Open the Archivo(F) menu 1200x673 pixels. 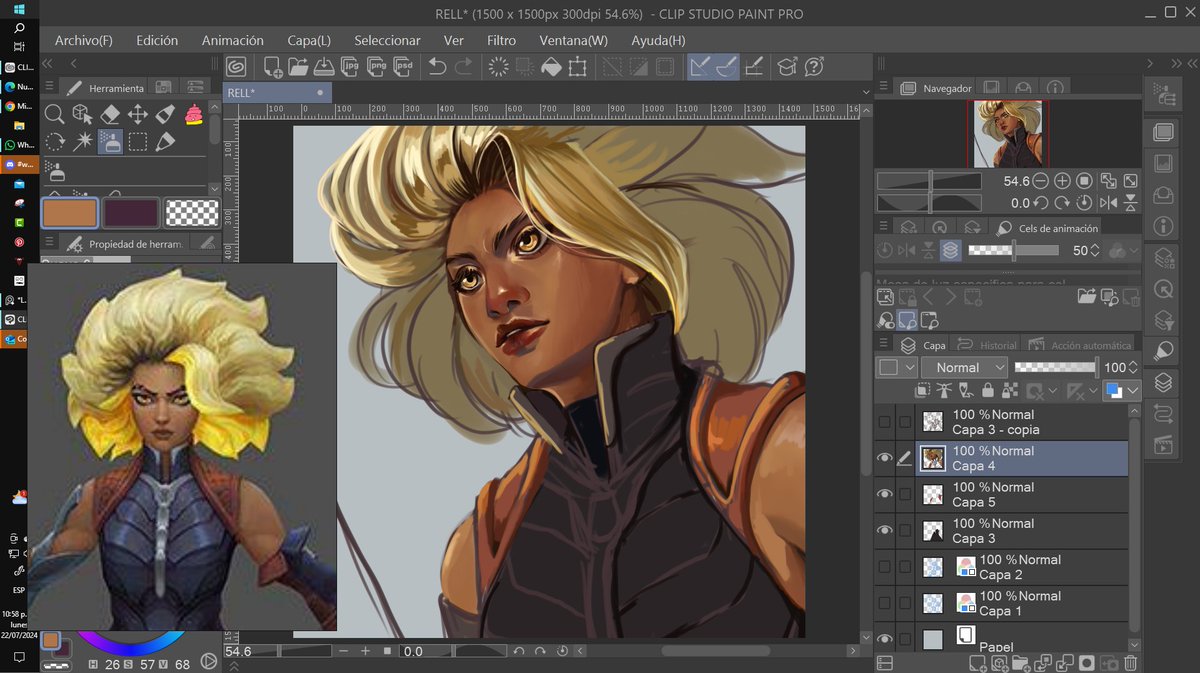point(84,40)
